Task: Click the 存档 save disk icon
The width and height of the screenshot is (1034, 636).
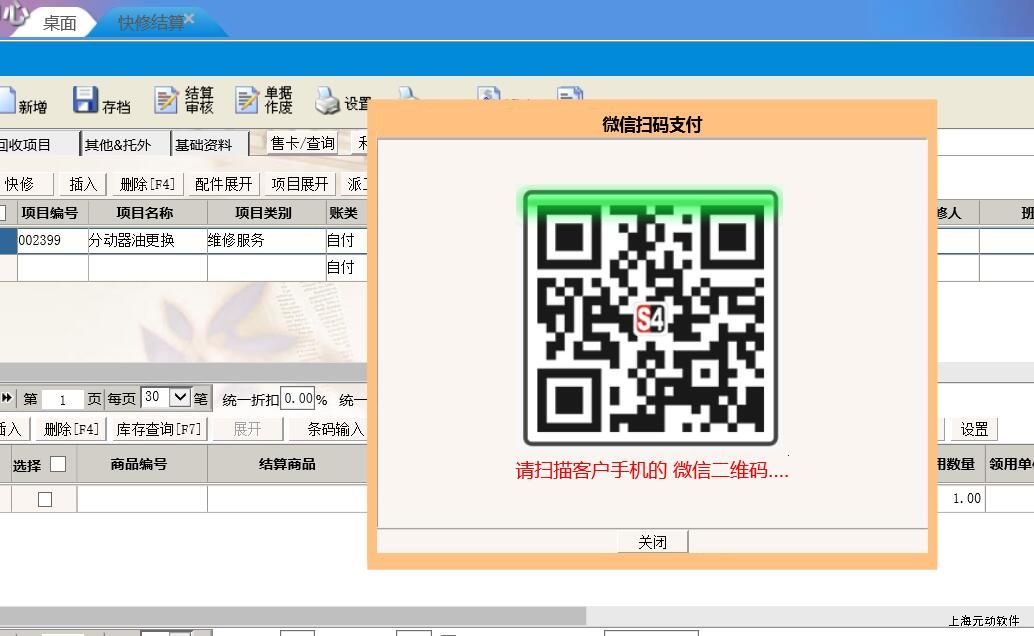Action: pos(85,101)
